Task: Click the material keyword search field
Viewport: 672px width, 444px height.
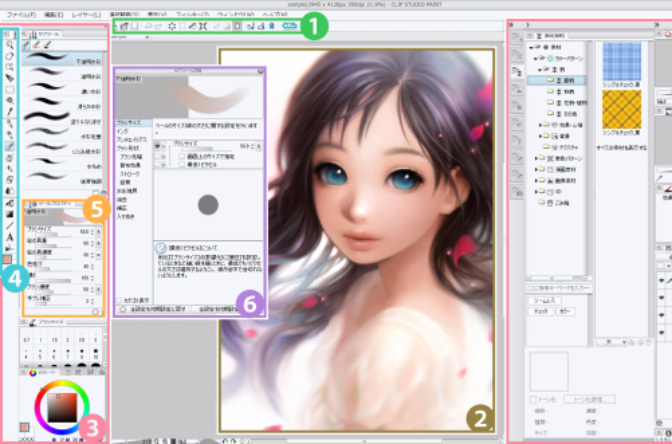Action: (x=559, y=288)
